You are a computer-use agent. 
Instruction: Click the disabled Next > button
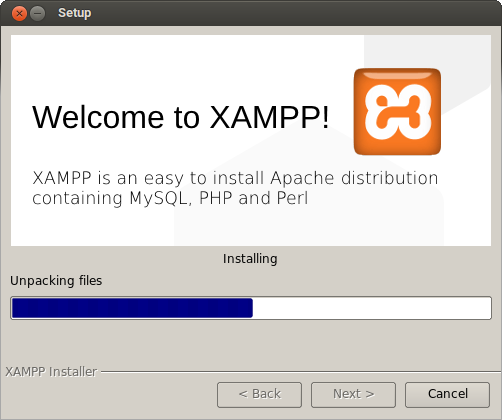click(353, 395)
